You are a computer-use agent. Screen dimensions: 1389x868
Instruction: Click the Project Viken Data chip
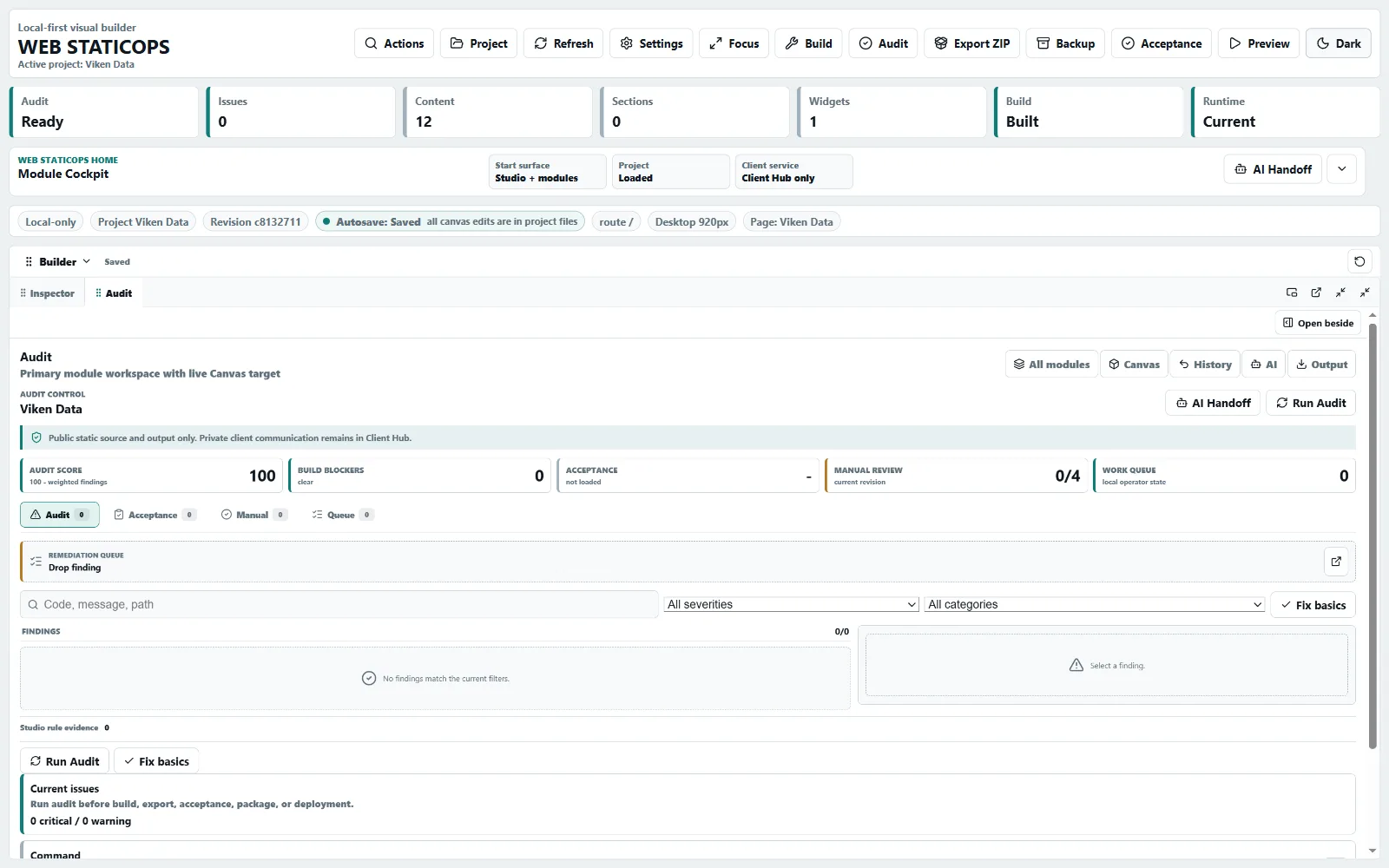coord(143,221)
